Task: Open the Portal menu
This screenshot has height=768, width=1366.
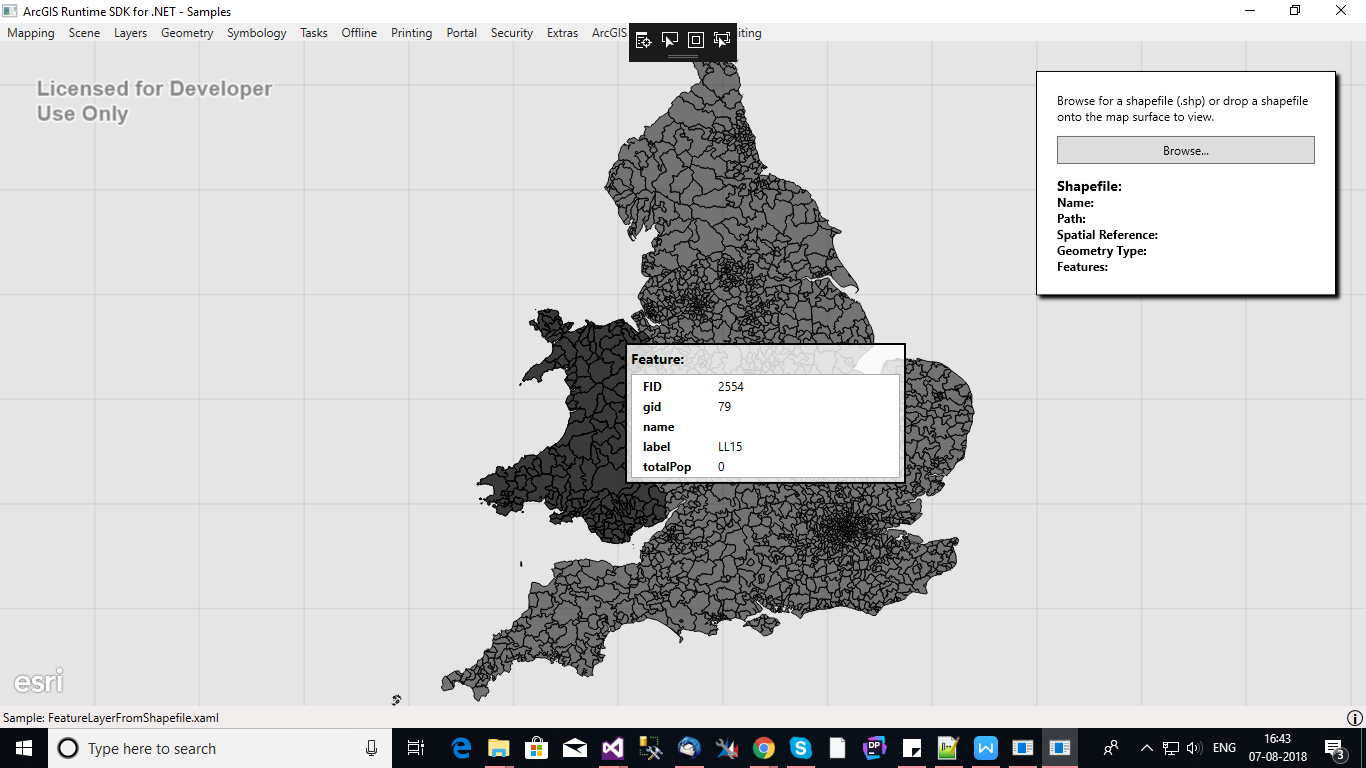Action: [x=462, y=33]
